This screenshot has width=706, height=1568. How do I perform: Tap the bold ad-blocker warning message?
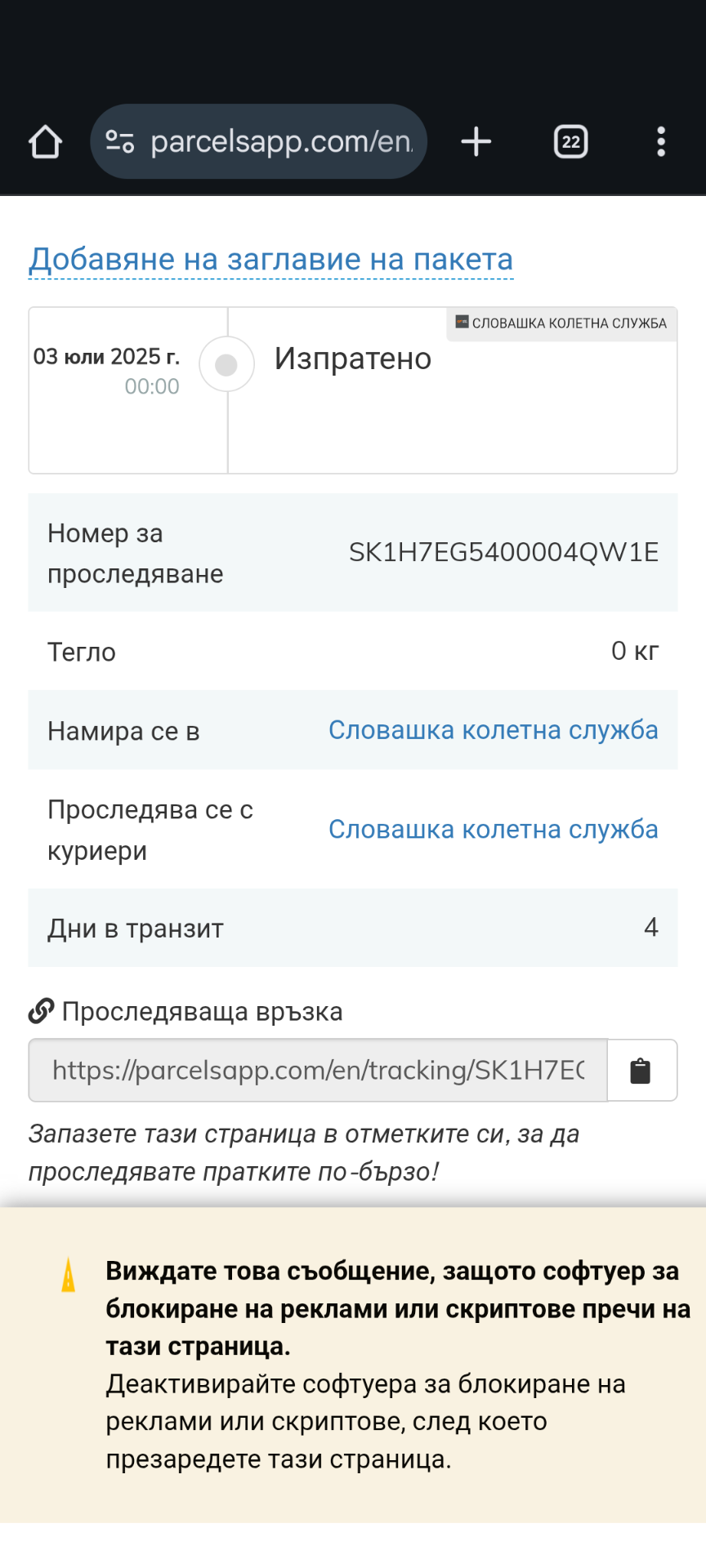(x=398, y=1308)
